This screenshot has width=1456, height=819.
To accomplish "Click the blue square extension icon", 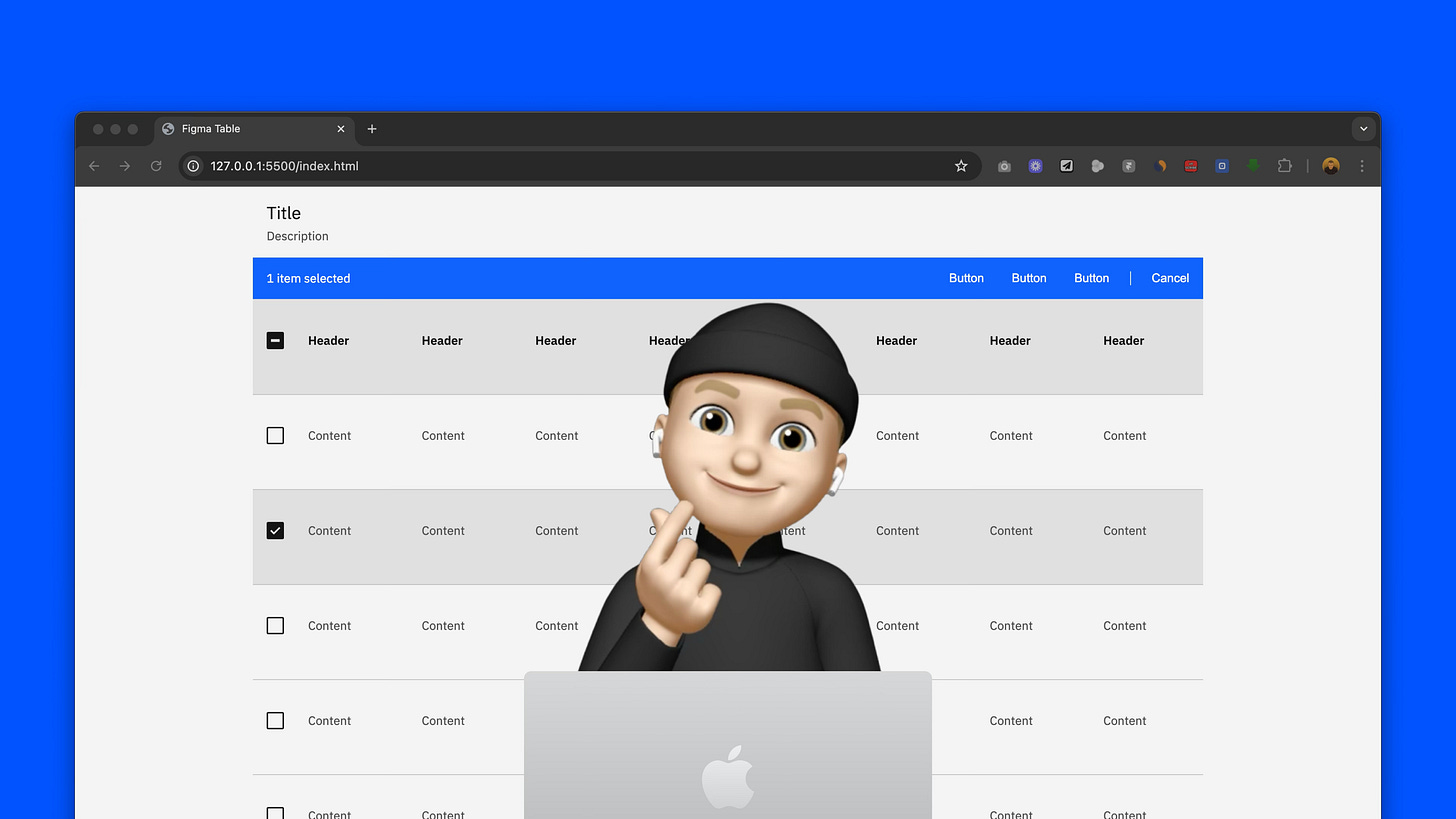I will [1221, 166].
